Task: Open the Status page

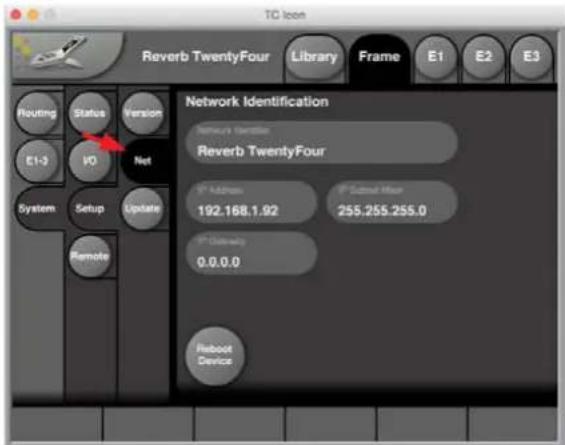Action: 89,113
